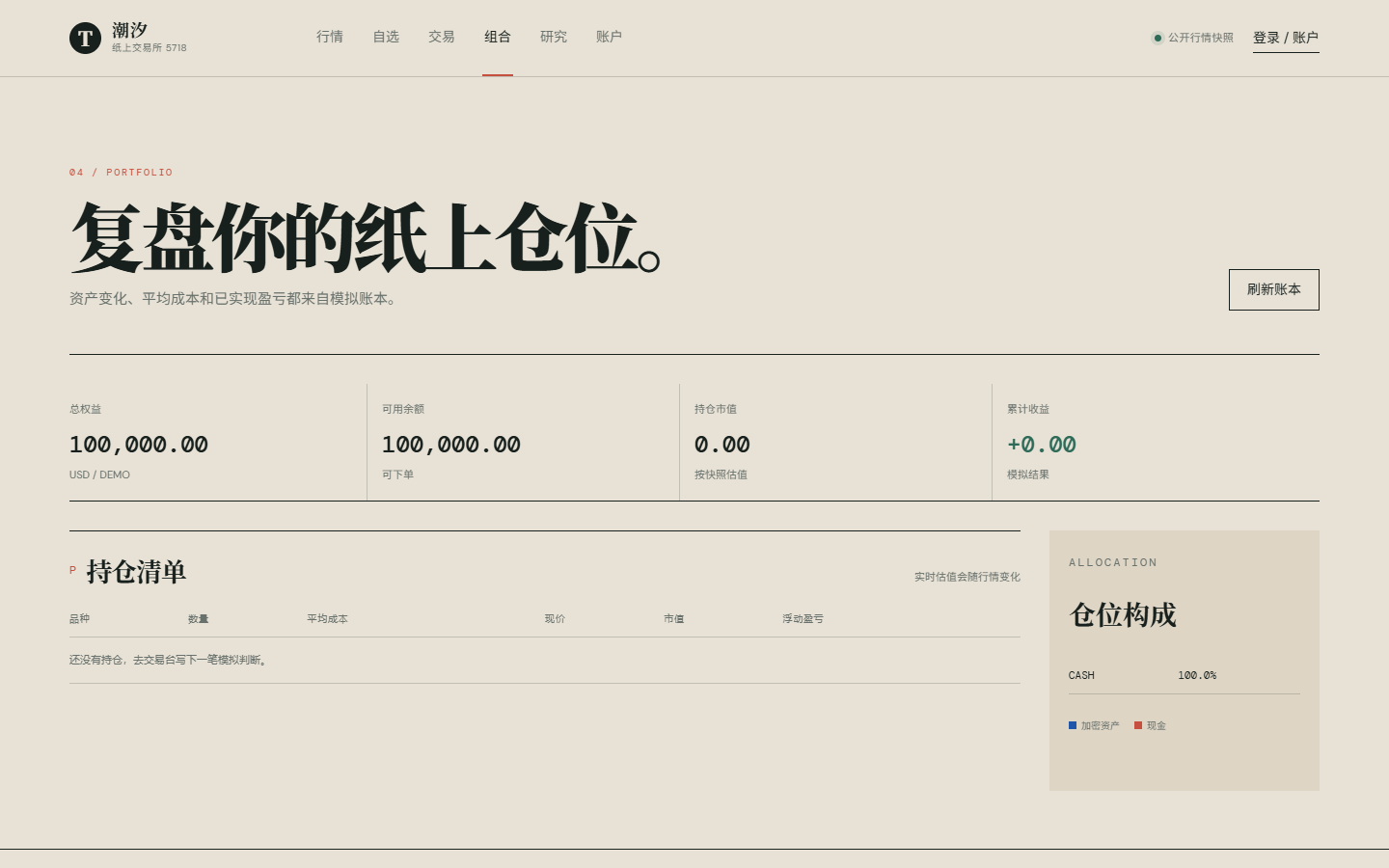The width and height of the screenshot is (1389, 868).
Task: Click the CASH allocation row label
Action: (x=1081, y=675)
